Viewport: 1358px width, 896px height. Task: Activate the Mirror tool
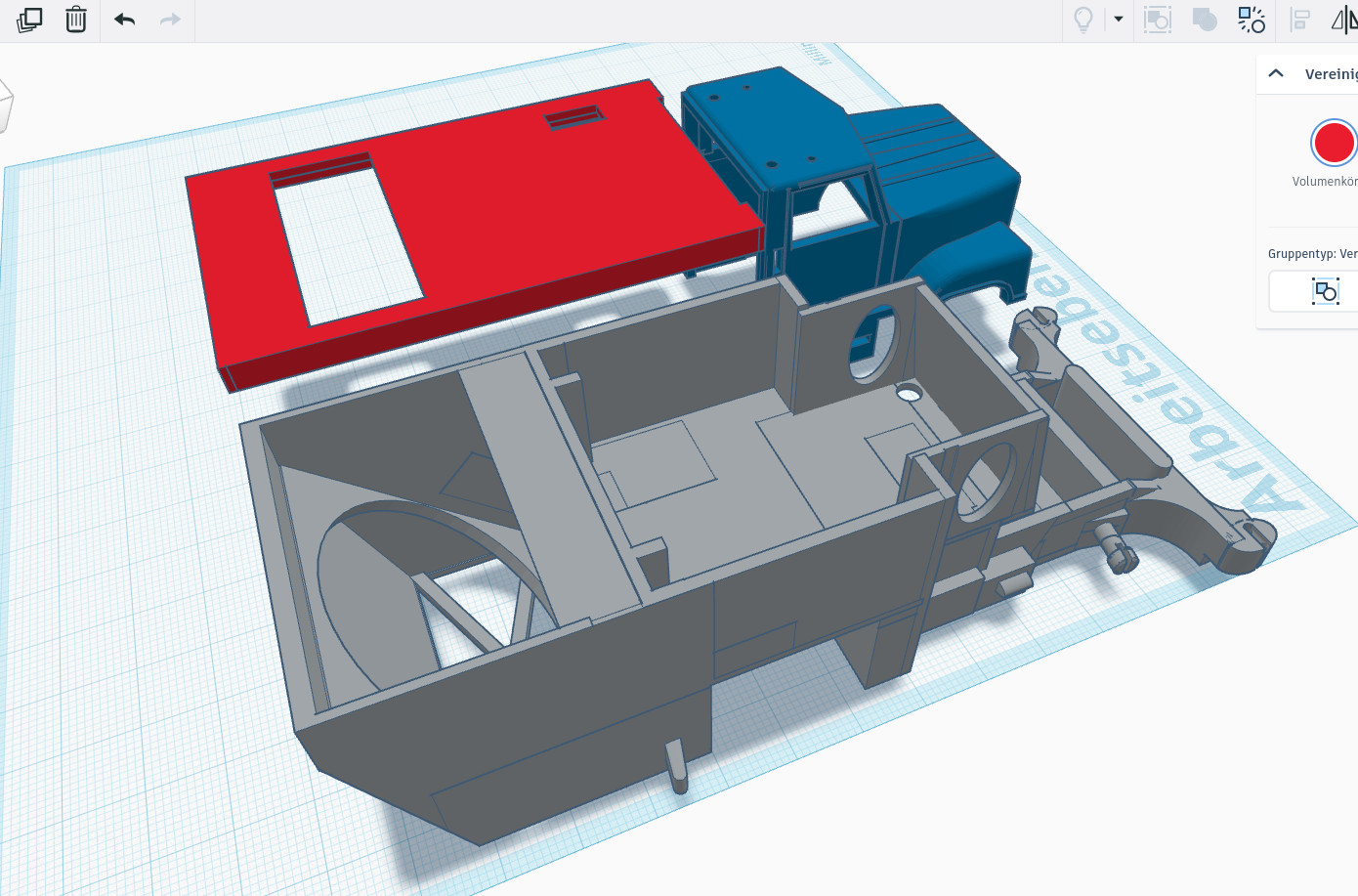point(1344,20)
